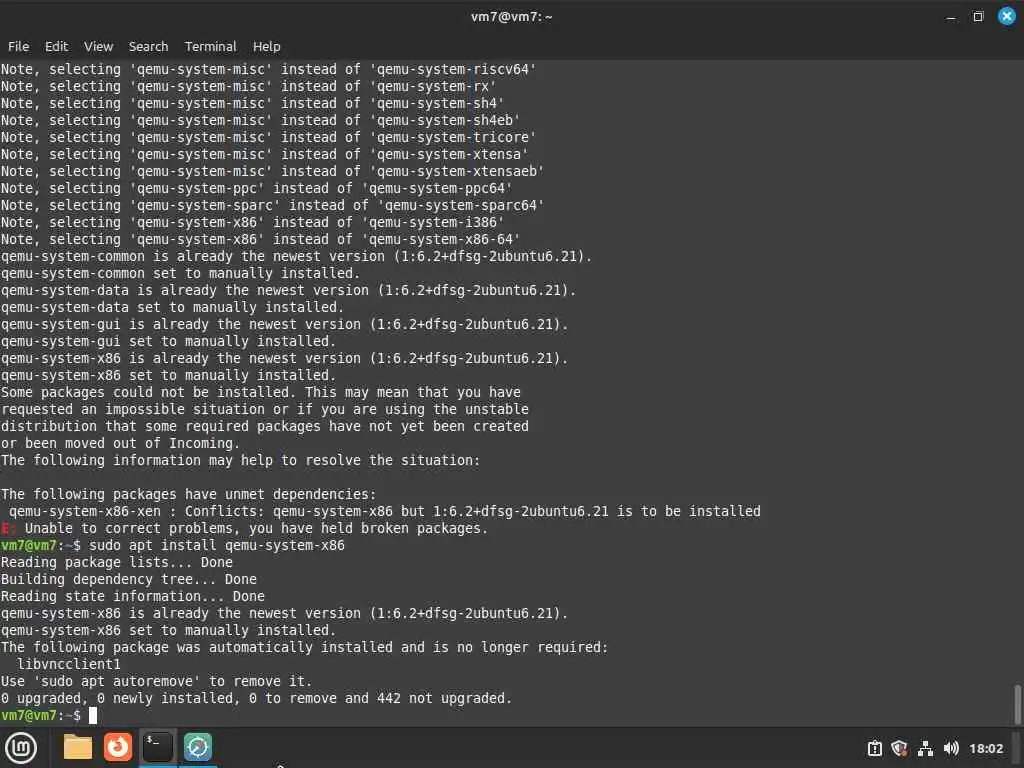Activate the Terminal icon in the taskbar
The width and height of the screenshot is (1024, 768).
(157, 747)
